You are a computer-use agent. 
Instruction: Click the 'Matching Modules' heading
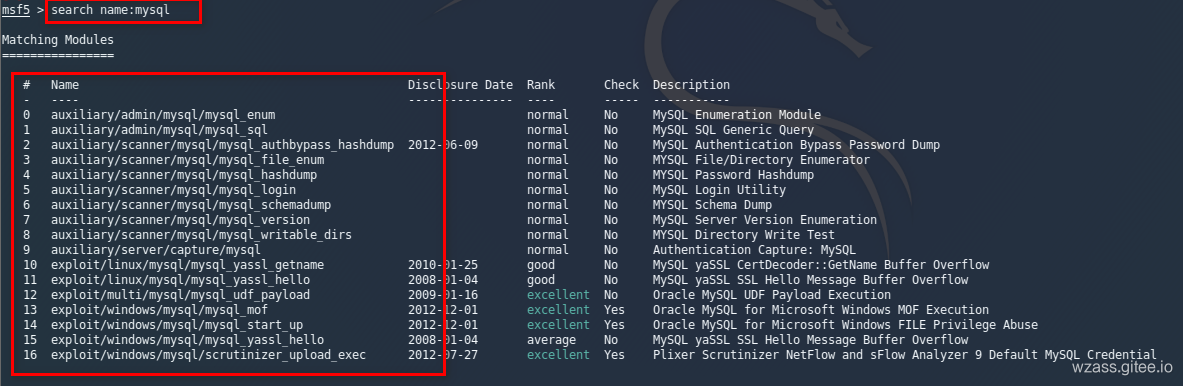(x=57, y=40)
